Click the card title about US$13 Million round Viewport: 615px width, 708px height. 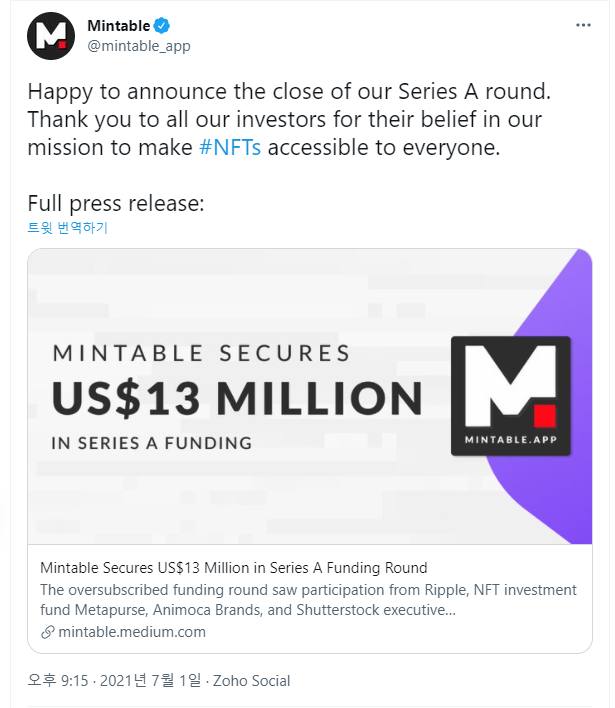coord(233,568)
